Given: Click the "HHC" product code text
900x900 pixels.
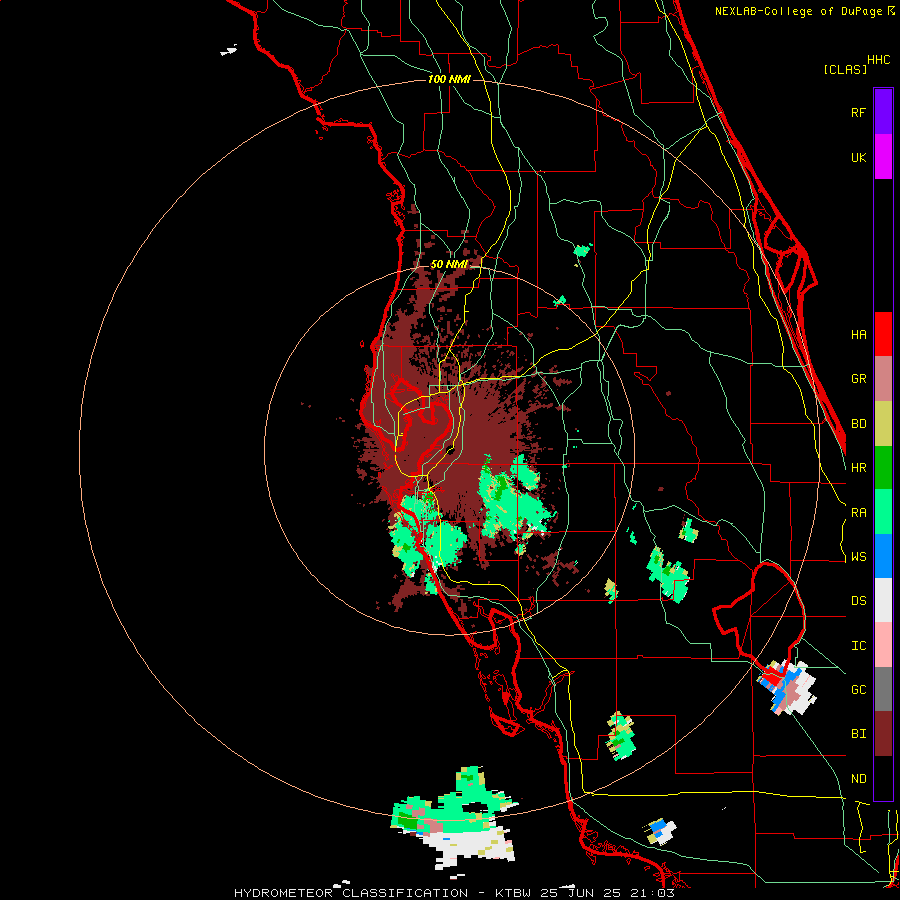Looking at the screenshot, I should (879, 60).
